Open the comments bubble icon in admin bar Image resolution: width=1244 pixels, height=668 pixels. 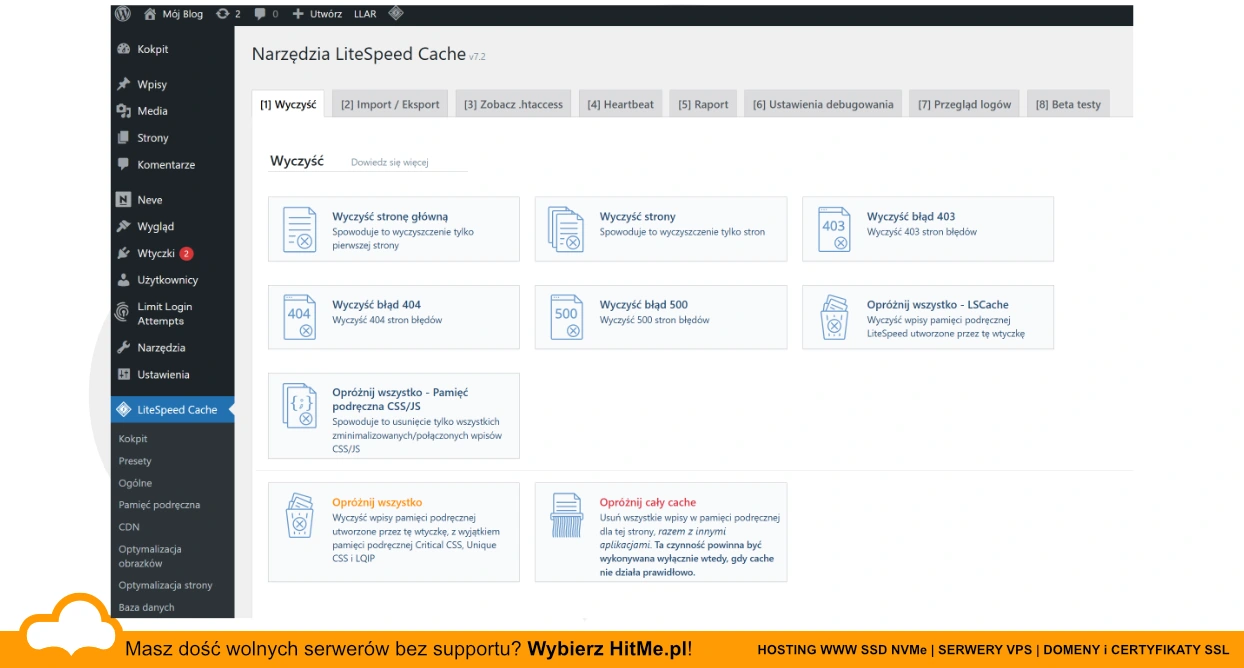tap(260, 14)
